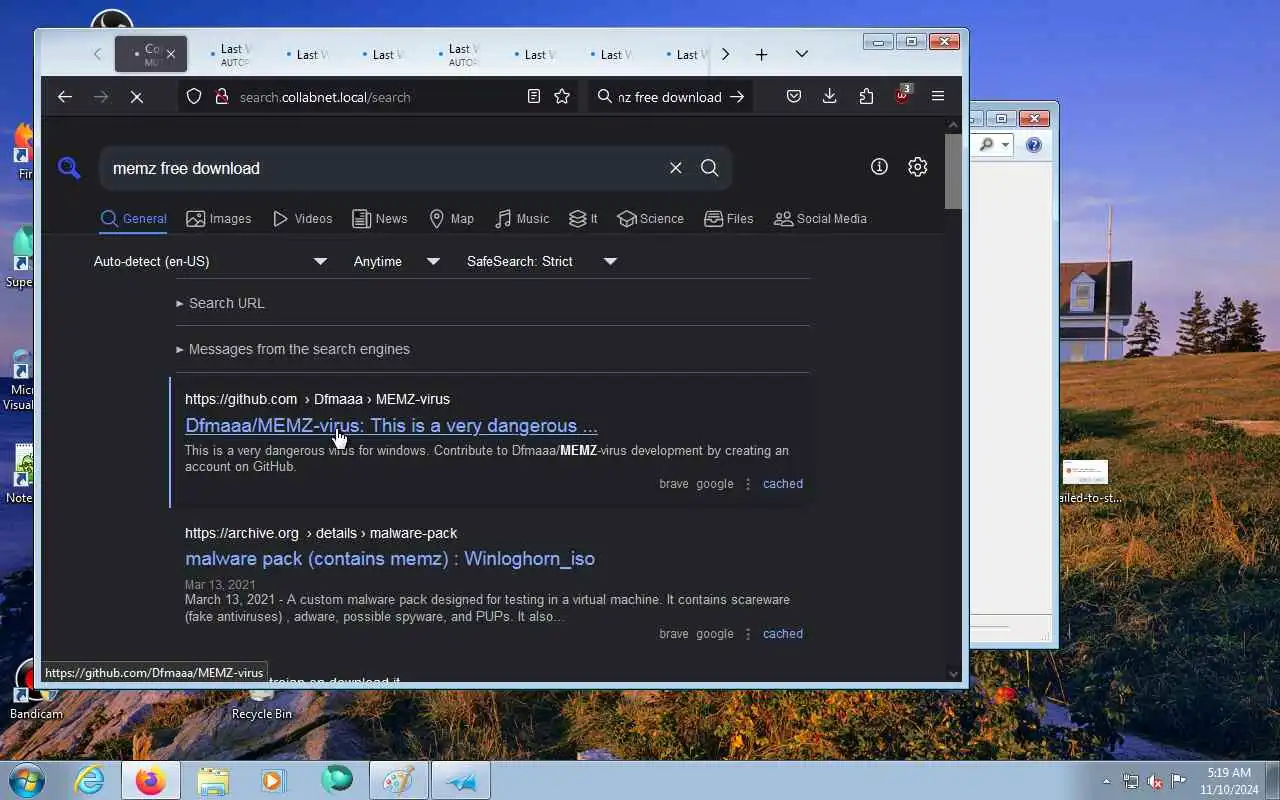This screenshot has height=800, width=1280.
Task: Submit the toolbar search with the arrow
Action: [737, 97]
